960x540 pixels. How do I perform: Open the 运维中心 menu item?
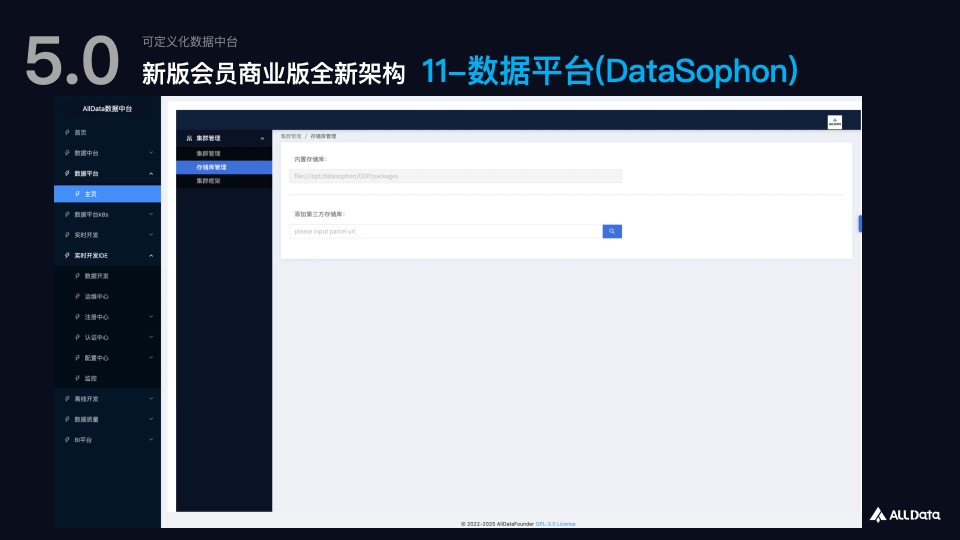coord(107,296)
